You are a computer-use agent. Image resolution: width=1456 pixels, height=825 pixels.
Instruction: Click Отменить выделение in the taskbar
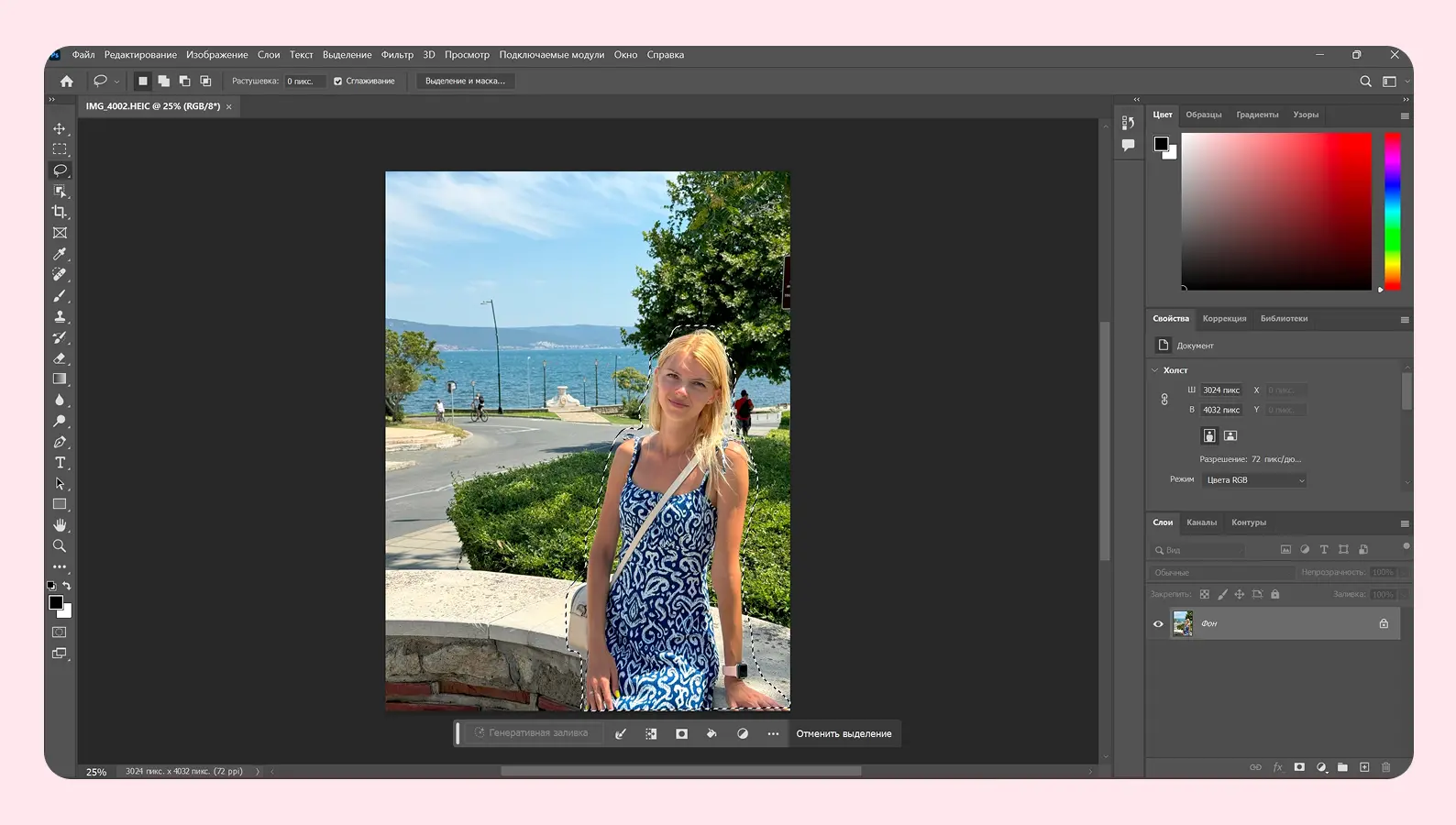(x=844, y=733)
